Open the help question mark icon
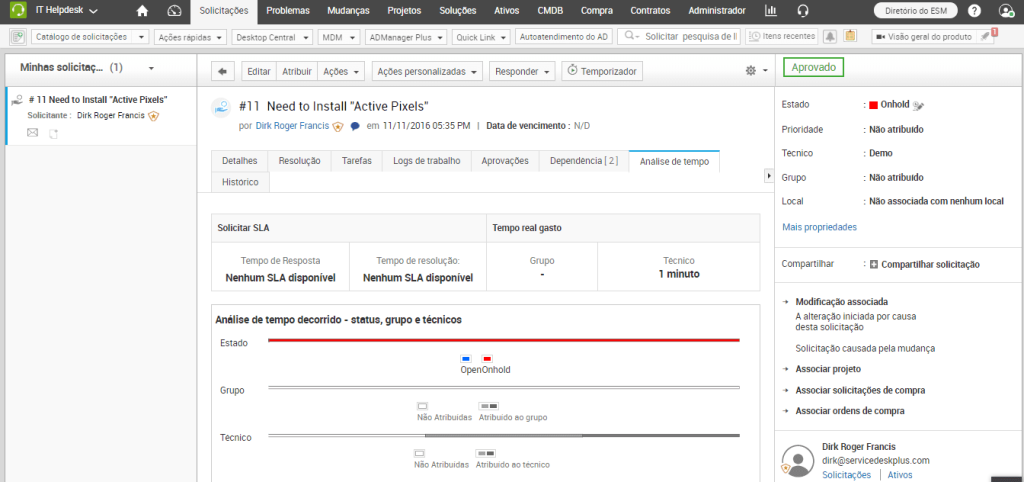This screenshot has width=1024, height=482. (x=974, y=11)
